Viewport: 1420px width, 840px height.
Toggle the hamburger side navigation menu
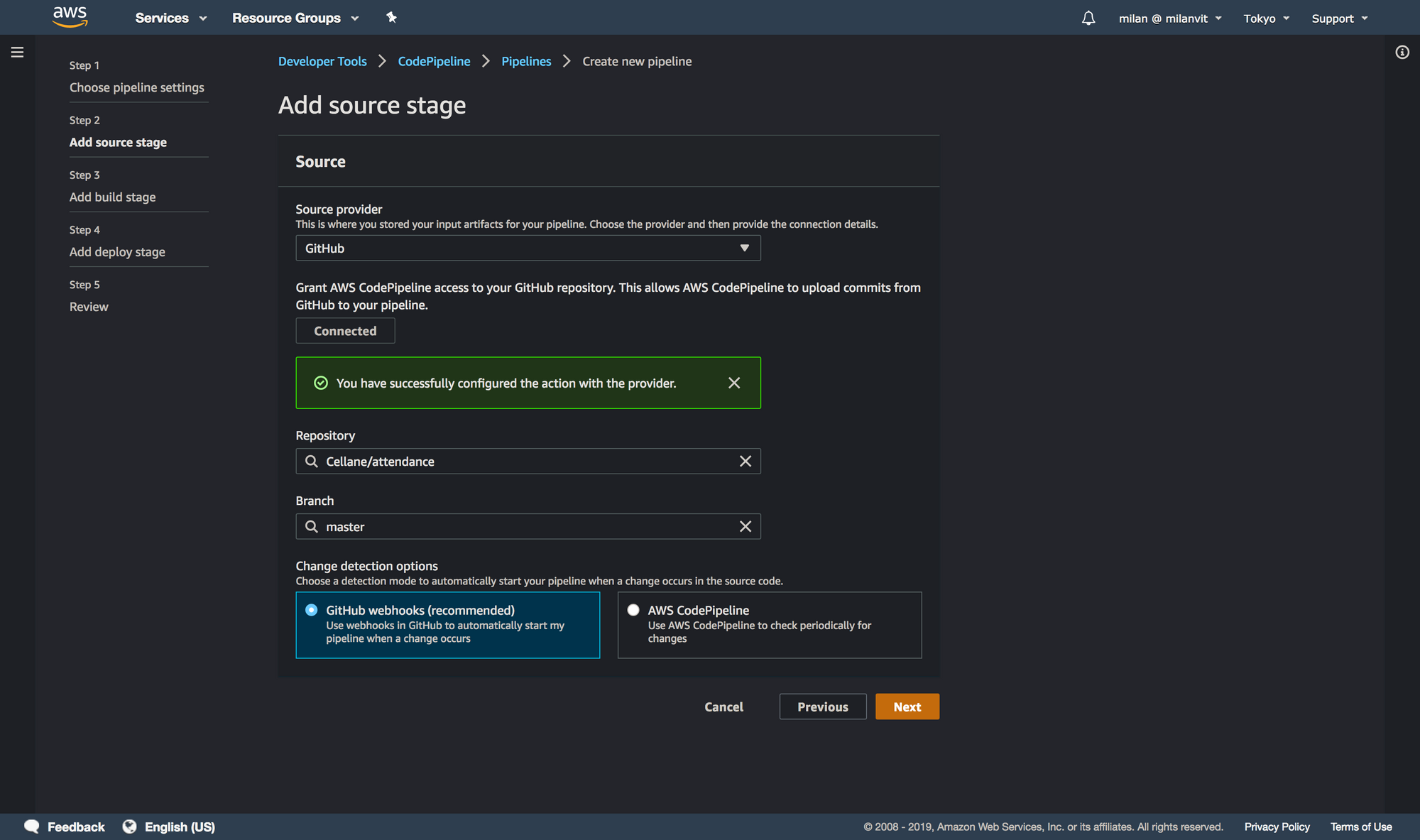(17, 52)
